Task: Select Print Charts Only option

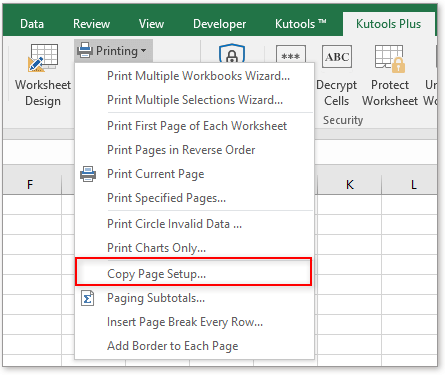Action: pos(194,248)
